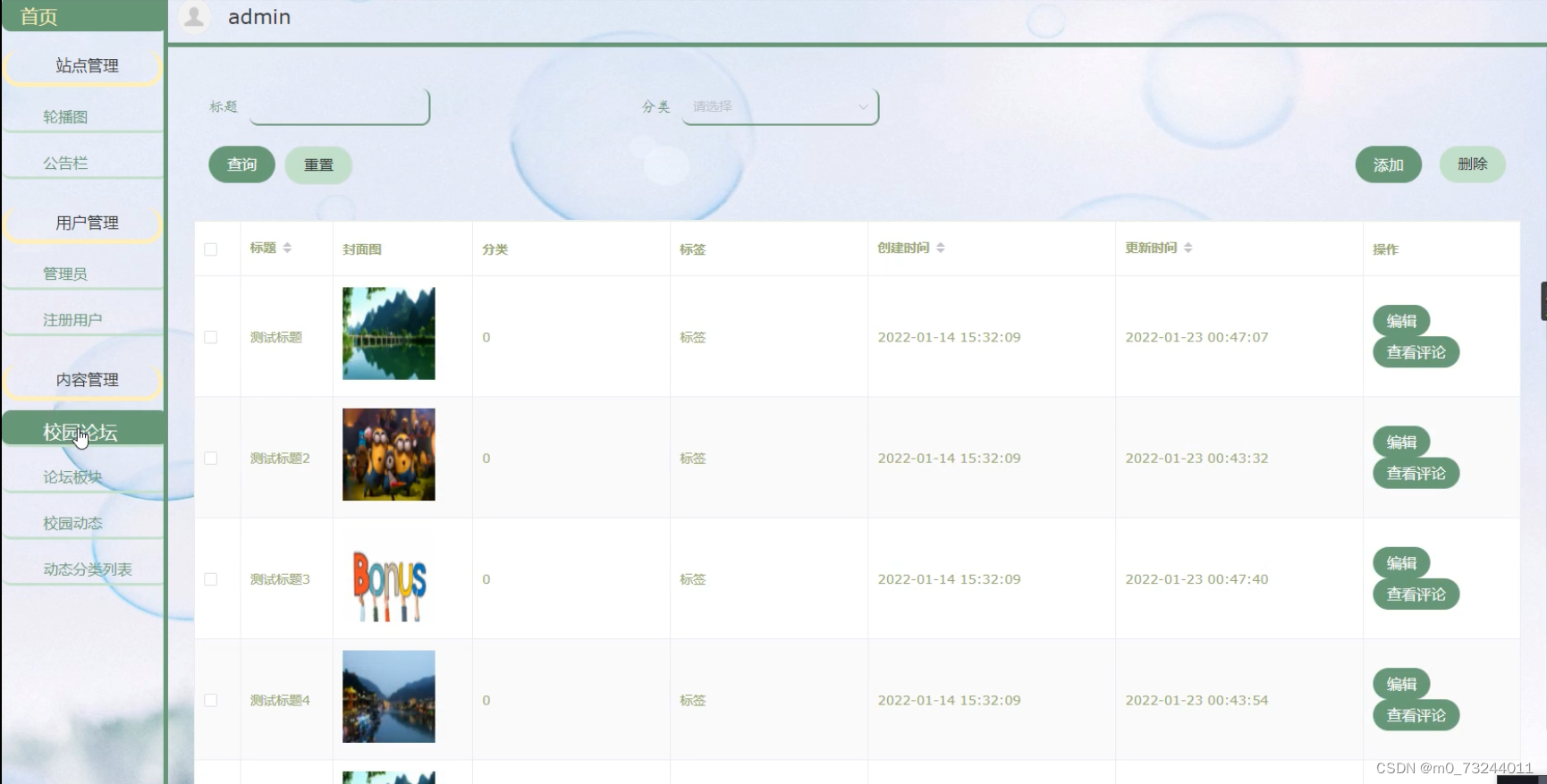
Task: Edit the 测试标题2 row with 编辑
Action: coord(1401,442)
